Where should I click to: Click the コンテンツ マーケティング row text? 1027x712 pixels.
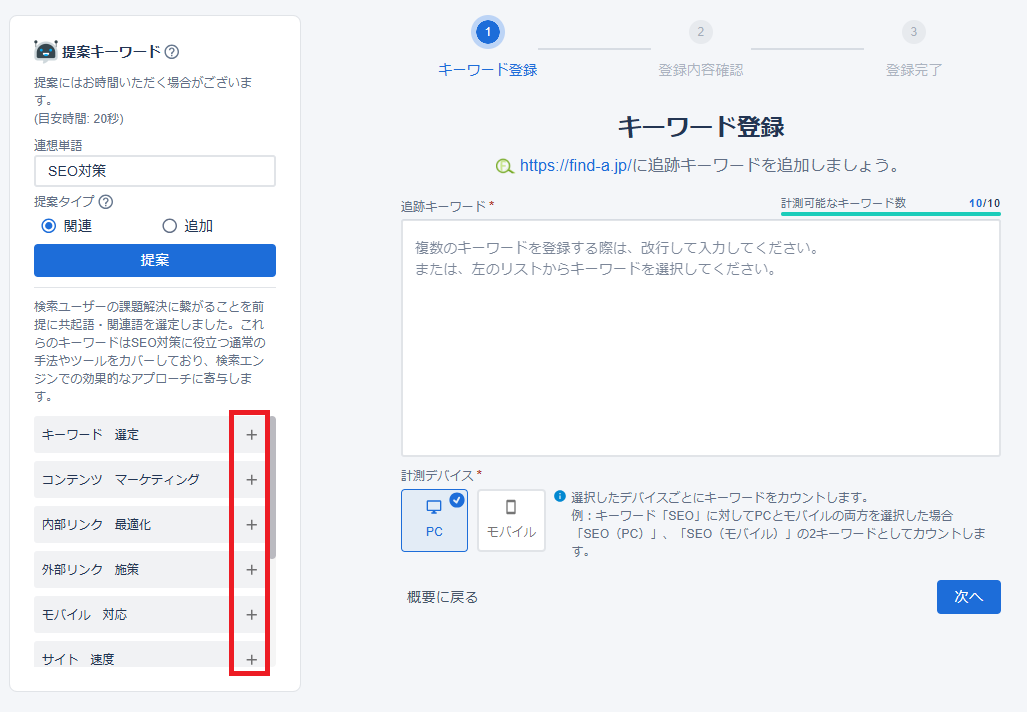click(121, 480)
